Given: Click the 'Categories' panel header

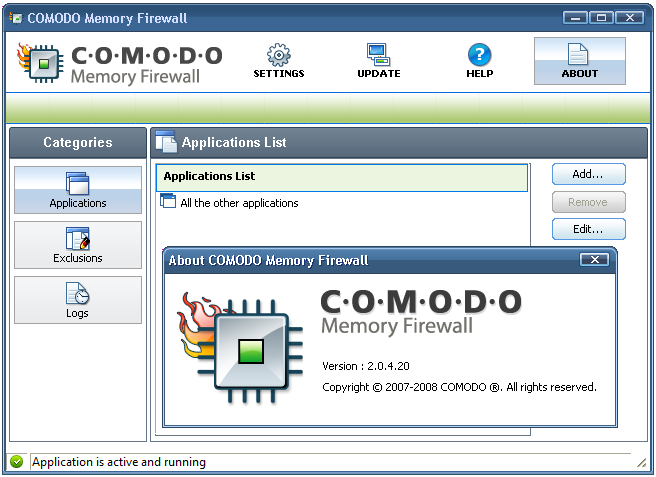Looking at the screenshot, I should click(x=78, y=142).
